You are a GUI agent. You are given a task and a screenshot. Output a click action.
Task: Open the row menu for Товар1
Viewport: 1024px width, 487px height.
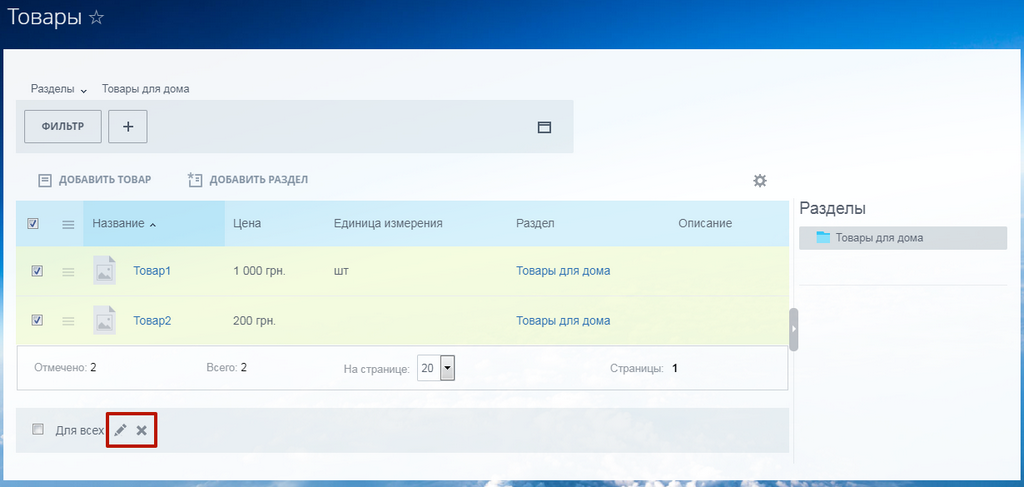(x=68, y=272)
